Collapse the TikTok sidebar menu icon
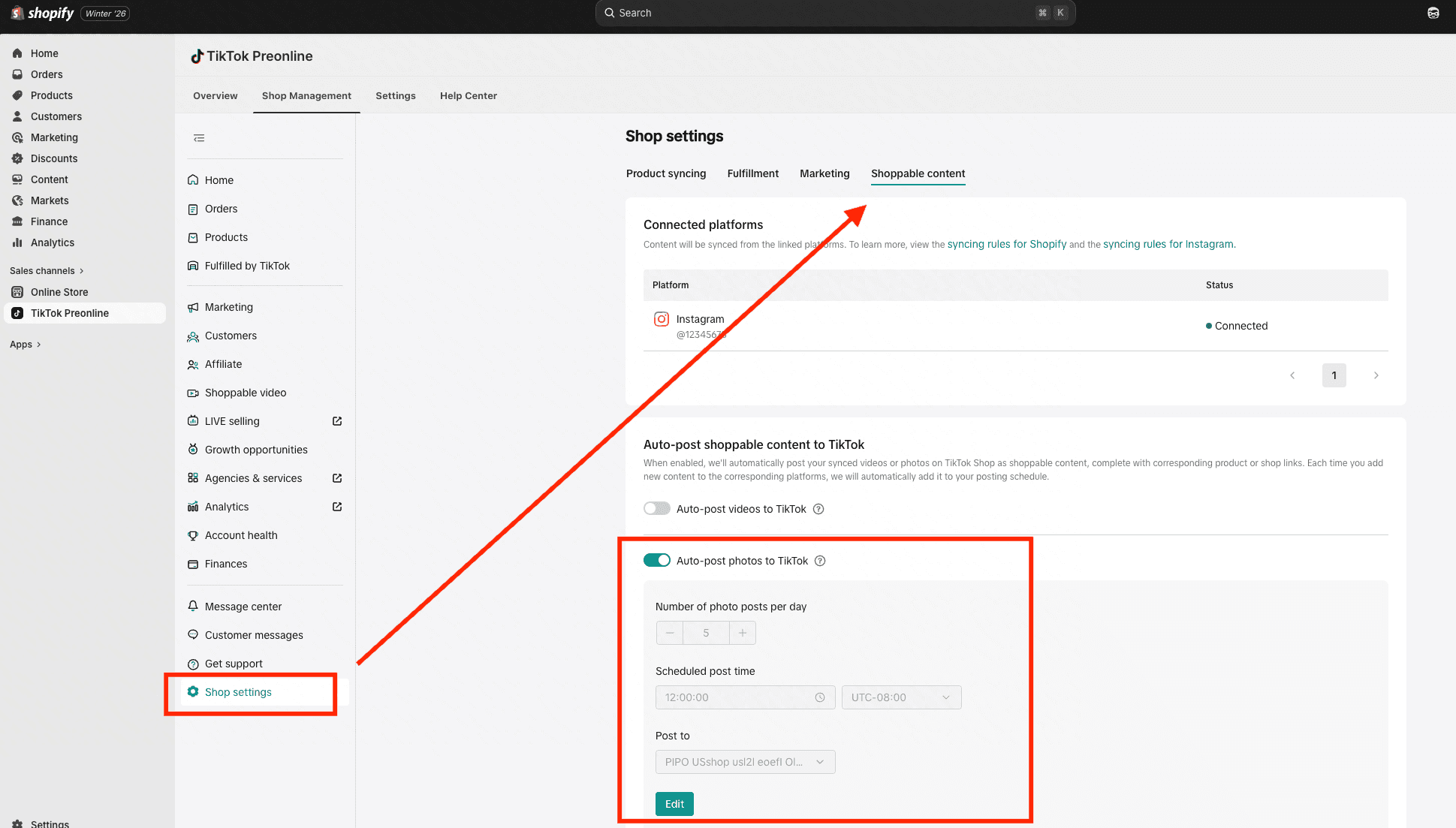The width and height of the screenshot is (1456, 828). coord(199,138)
